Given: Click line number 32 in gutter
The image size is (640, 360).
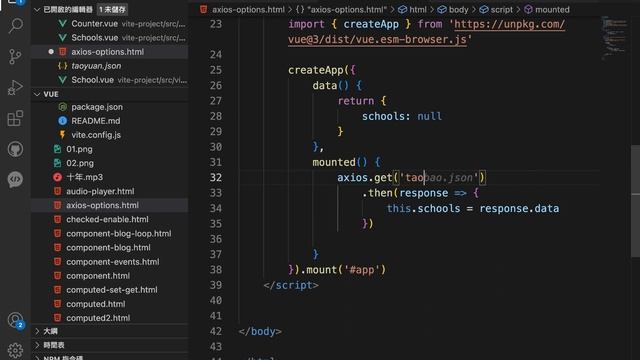Looking at the screenshot, I should coord(216,178).
